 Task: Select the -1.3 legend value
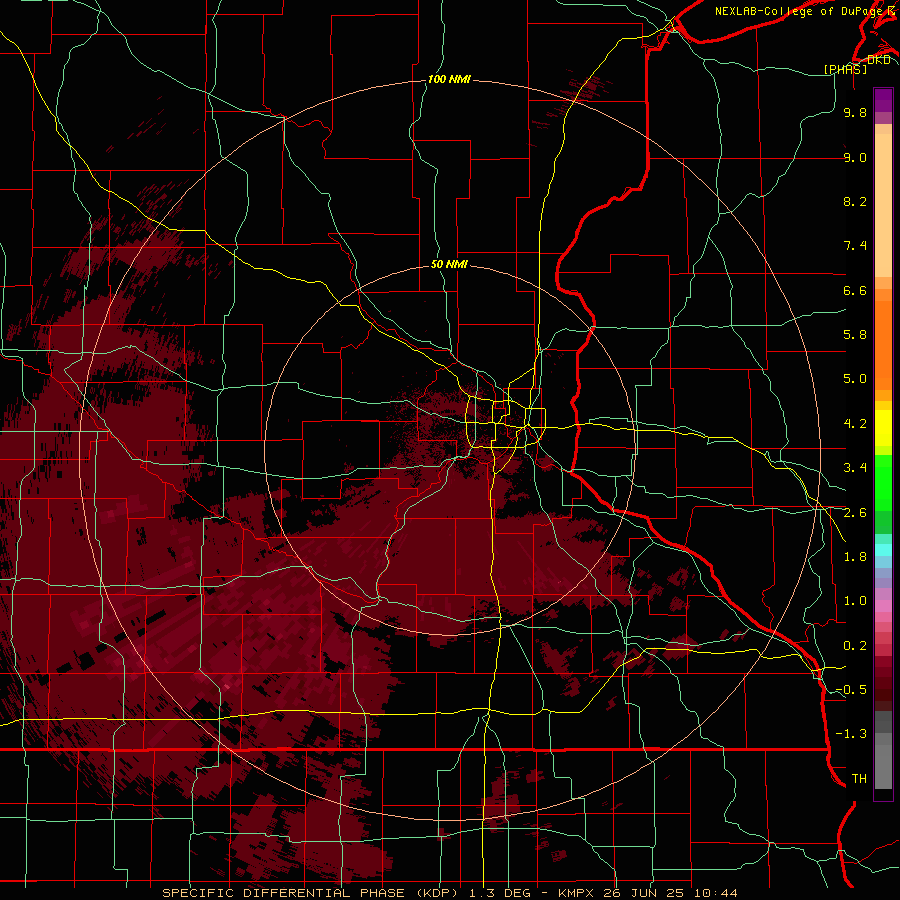pos(851,734)
